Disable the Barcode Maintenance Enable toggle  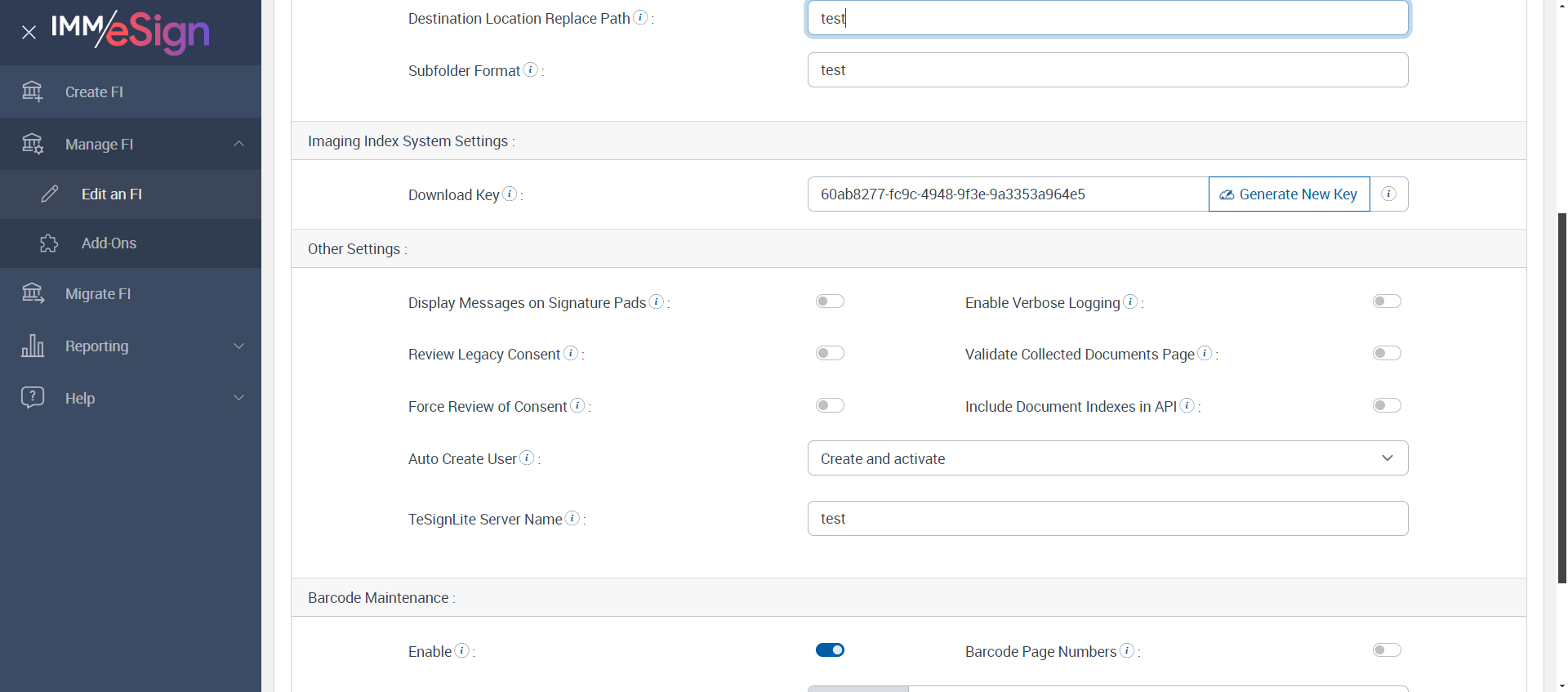830,650
